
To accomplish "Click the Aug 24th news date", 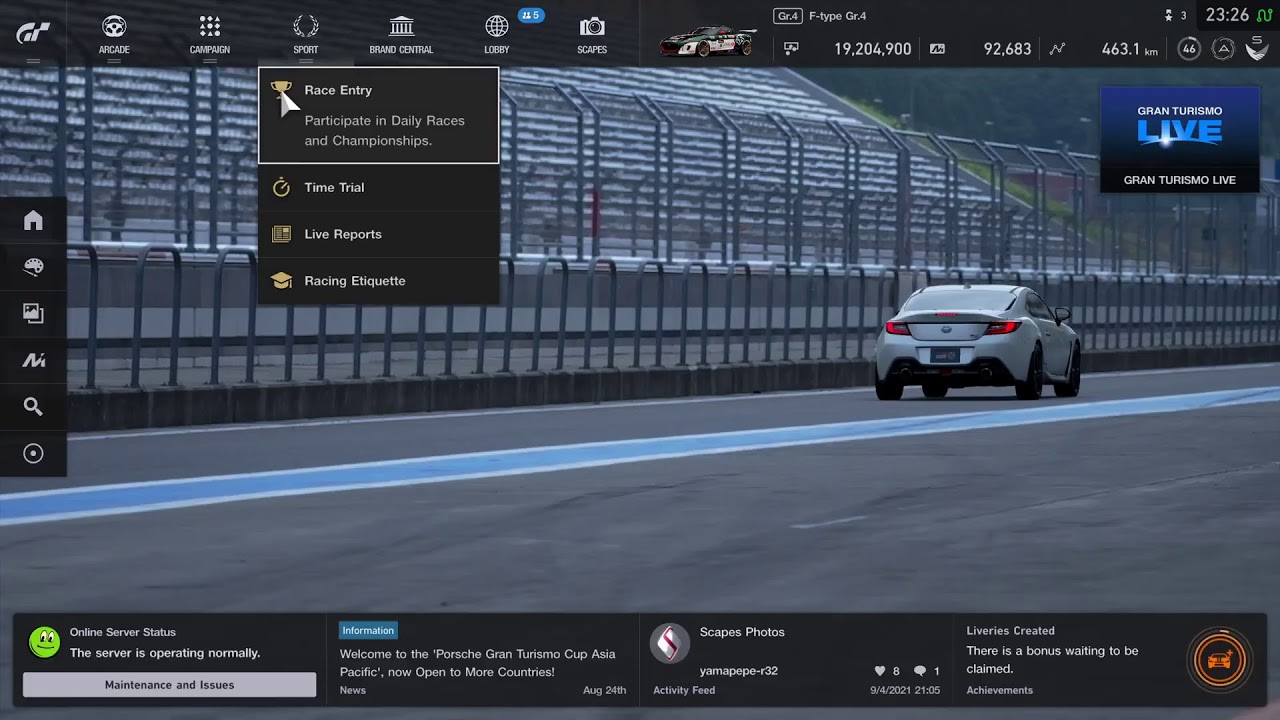I will pyautogui.click(x=604, y=690).
